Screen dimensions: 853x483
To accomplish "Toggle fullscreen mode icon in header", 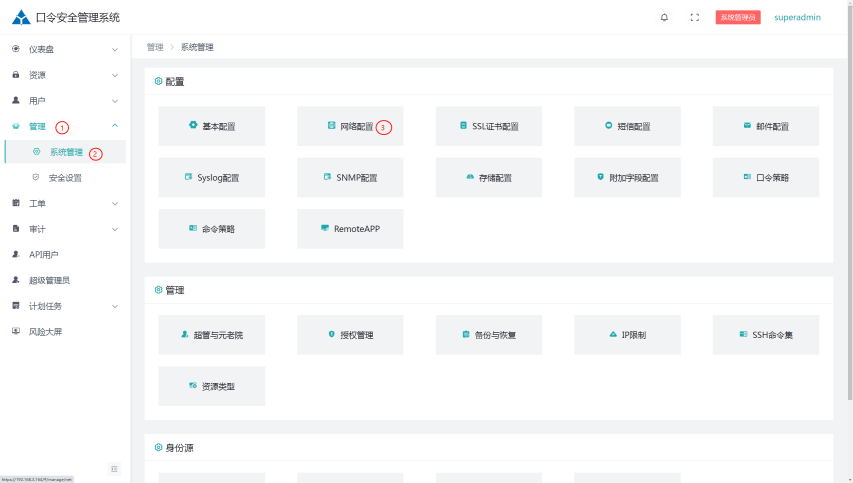I will (695, 17).
